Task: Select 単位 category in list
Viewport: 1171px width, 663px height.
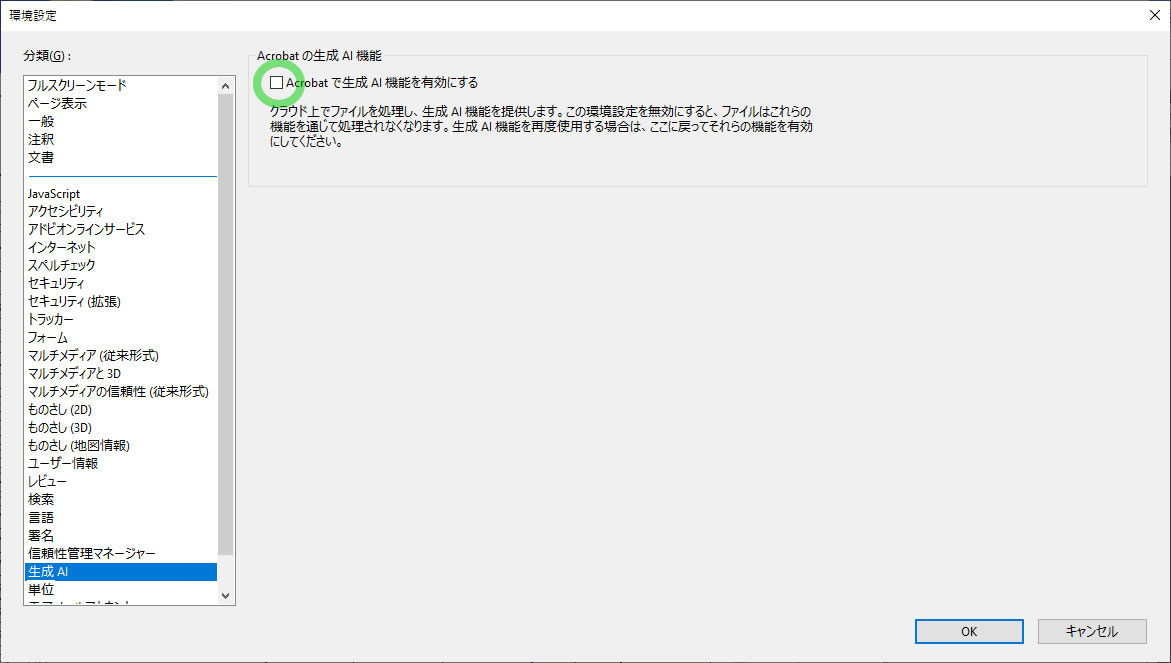Action: click(41, 589)
